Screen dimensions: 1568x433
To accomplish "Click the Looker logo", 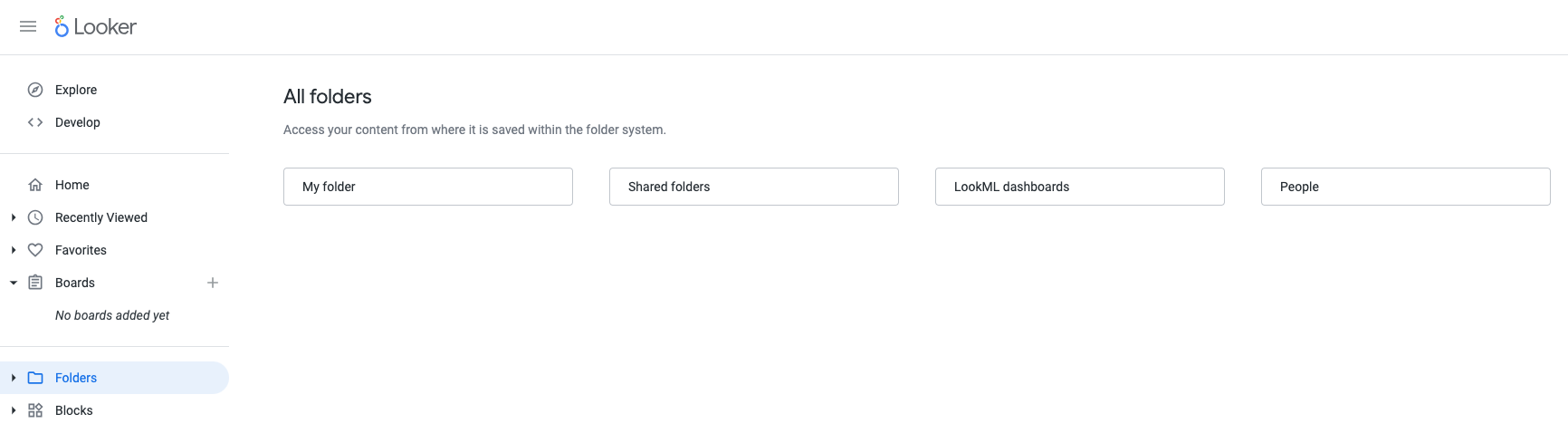I will point(96,27).
